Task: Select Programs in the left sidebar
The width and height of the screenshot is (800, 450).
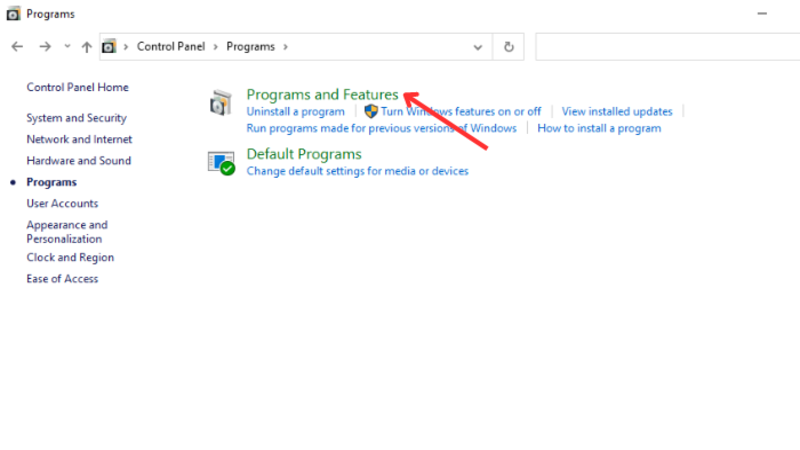Action: point(52,182)
